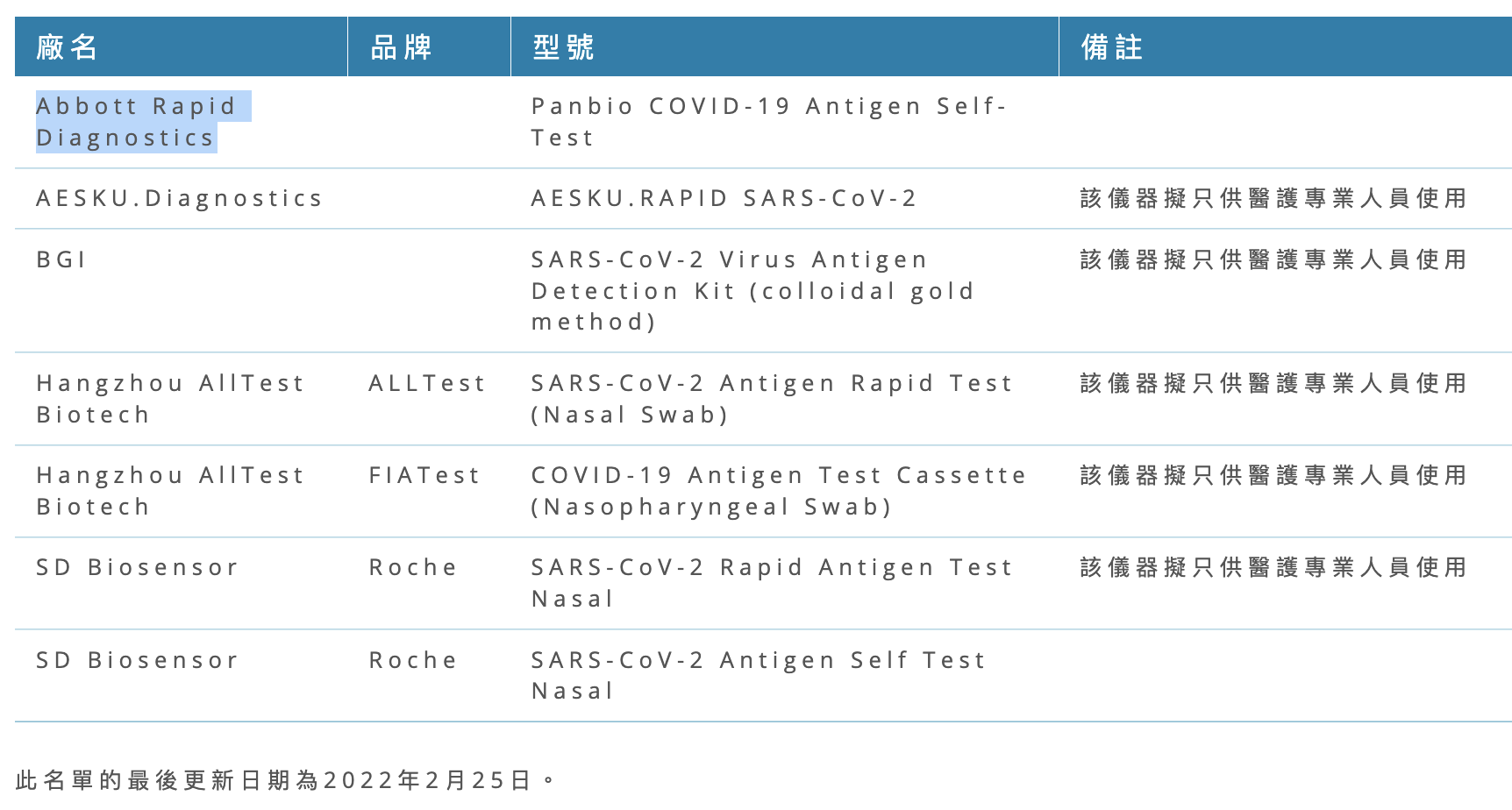Click the BGI manufacturer cell
The image size is (1512, 810).
pos(61,260)
